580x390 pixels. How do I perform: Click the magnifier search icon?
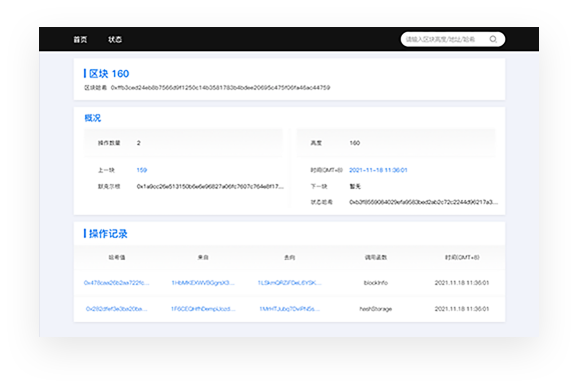coord(493,39)
